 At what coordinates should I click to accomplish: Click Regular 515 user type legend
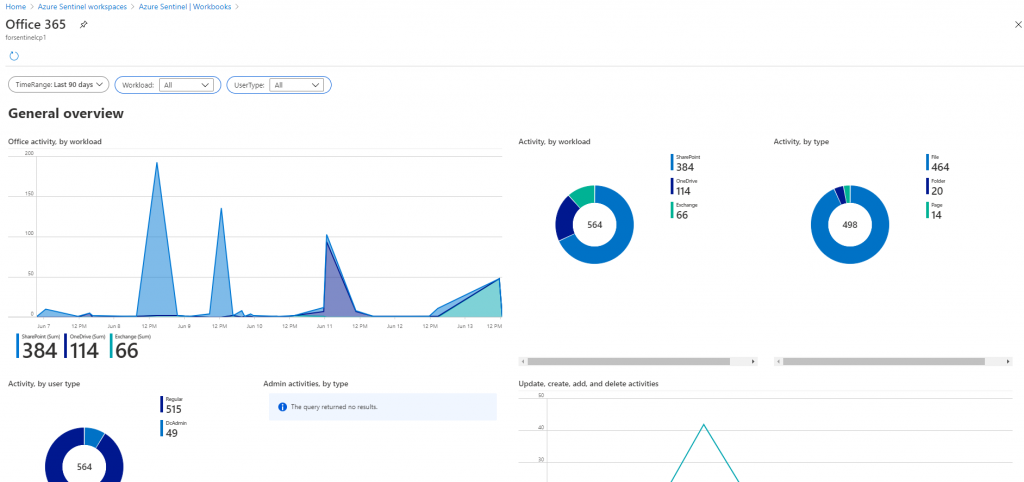pyautogui.click(x=171, y=404)
